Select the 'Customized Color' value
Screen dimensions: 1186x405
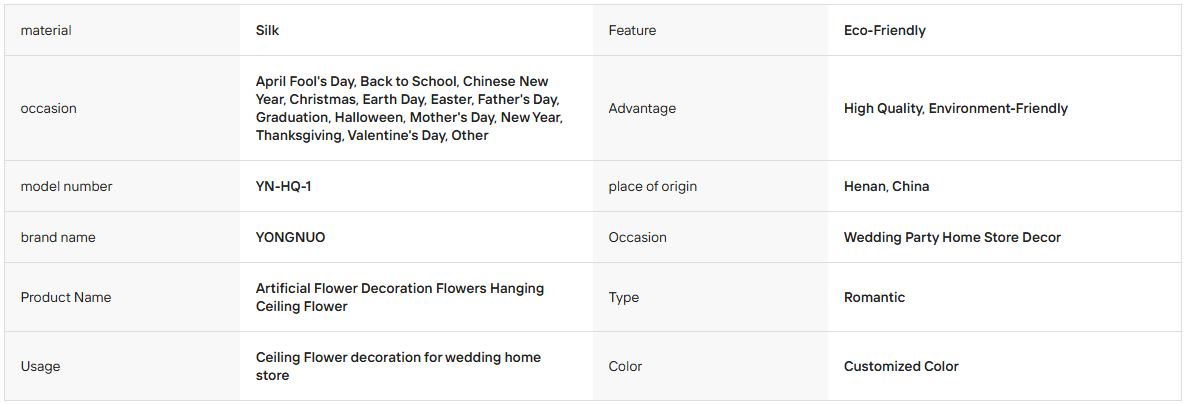coord(902,366)
